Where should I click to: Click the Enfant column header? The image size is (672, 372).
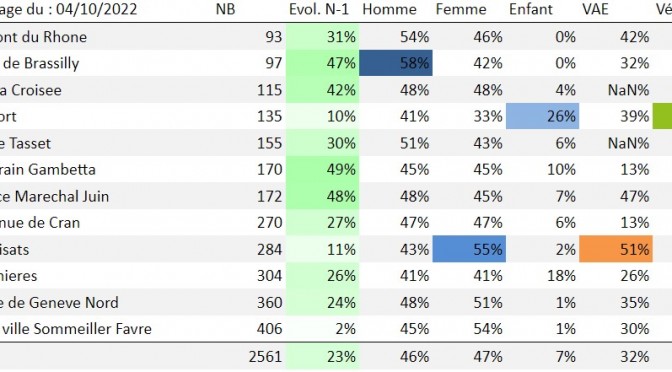531,9
